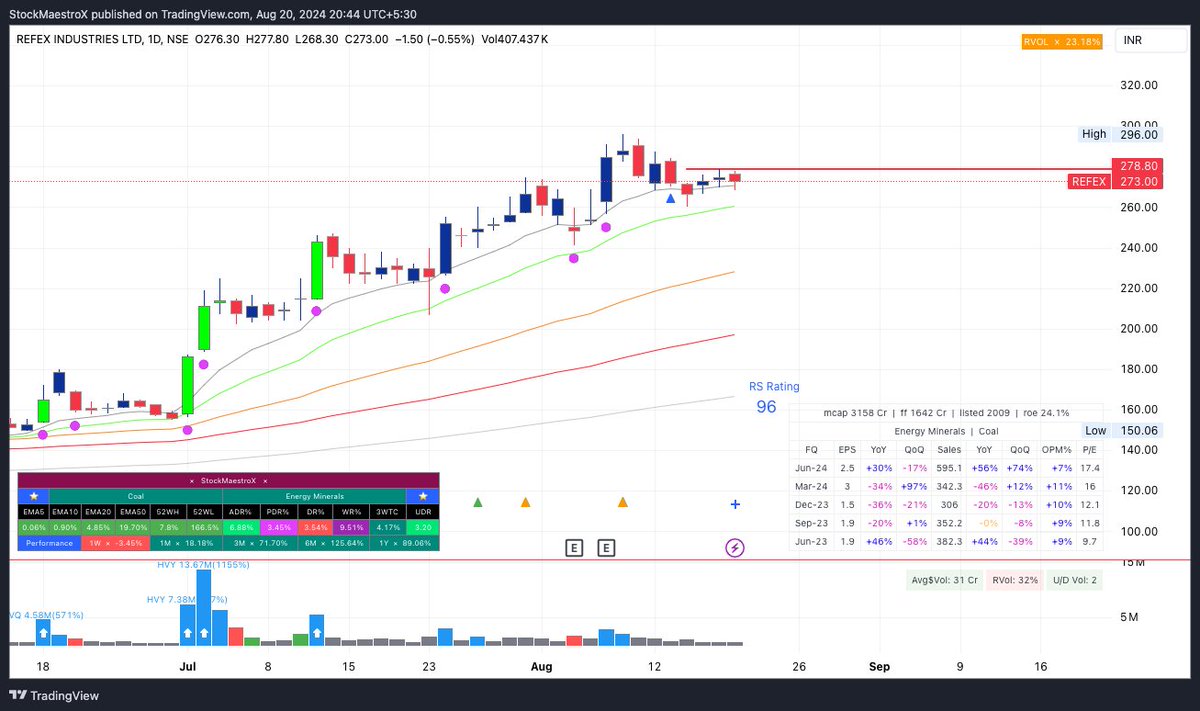Click the Energy Minerals | Coal row in financials
The height and width of the screenshot is (711, 1200).
click(x=946, y=431)
